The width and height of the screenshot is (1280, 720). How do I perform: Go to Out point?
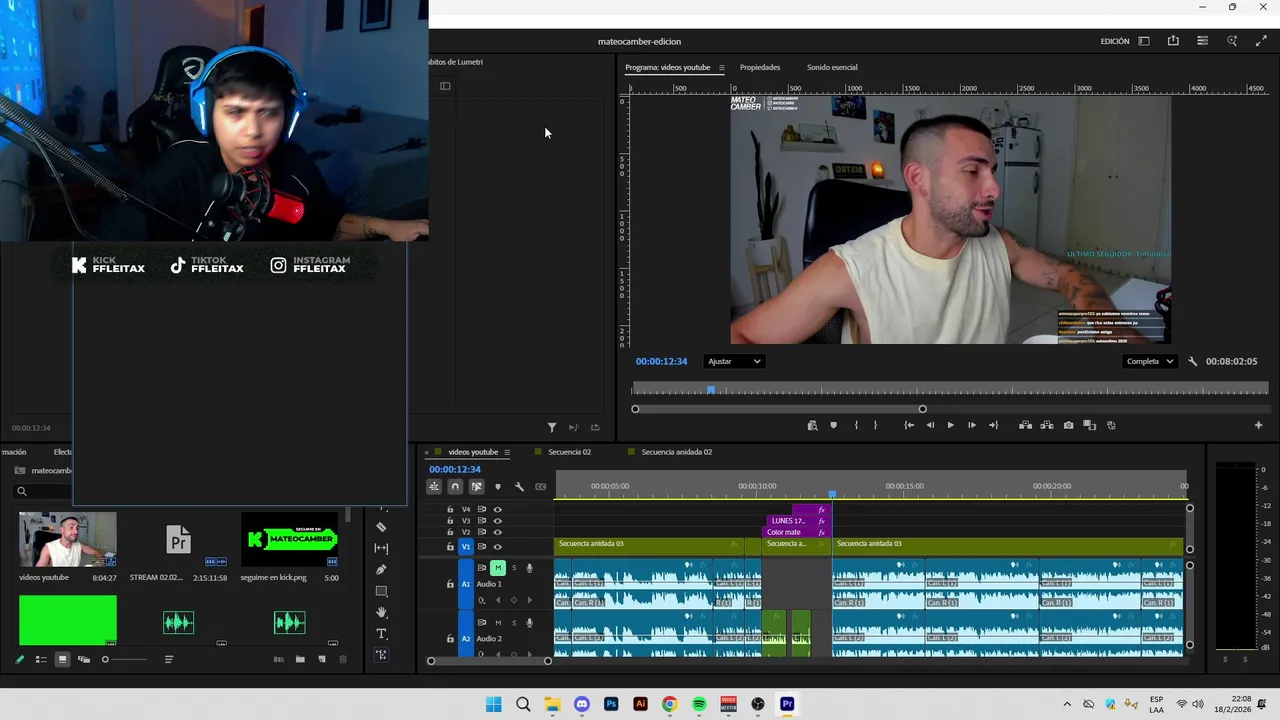click(993, 426)
